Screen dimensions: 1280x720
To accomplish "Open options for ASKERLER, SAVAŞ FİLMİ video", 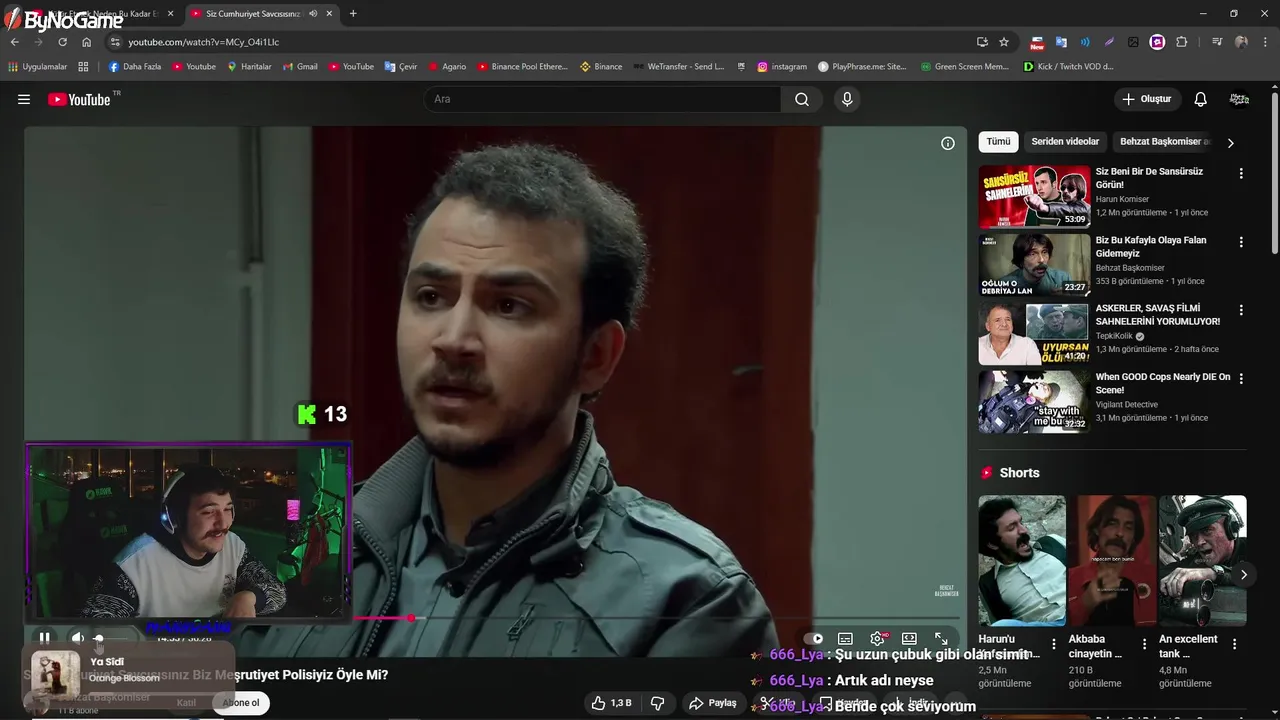I will (1241, 310).
